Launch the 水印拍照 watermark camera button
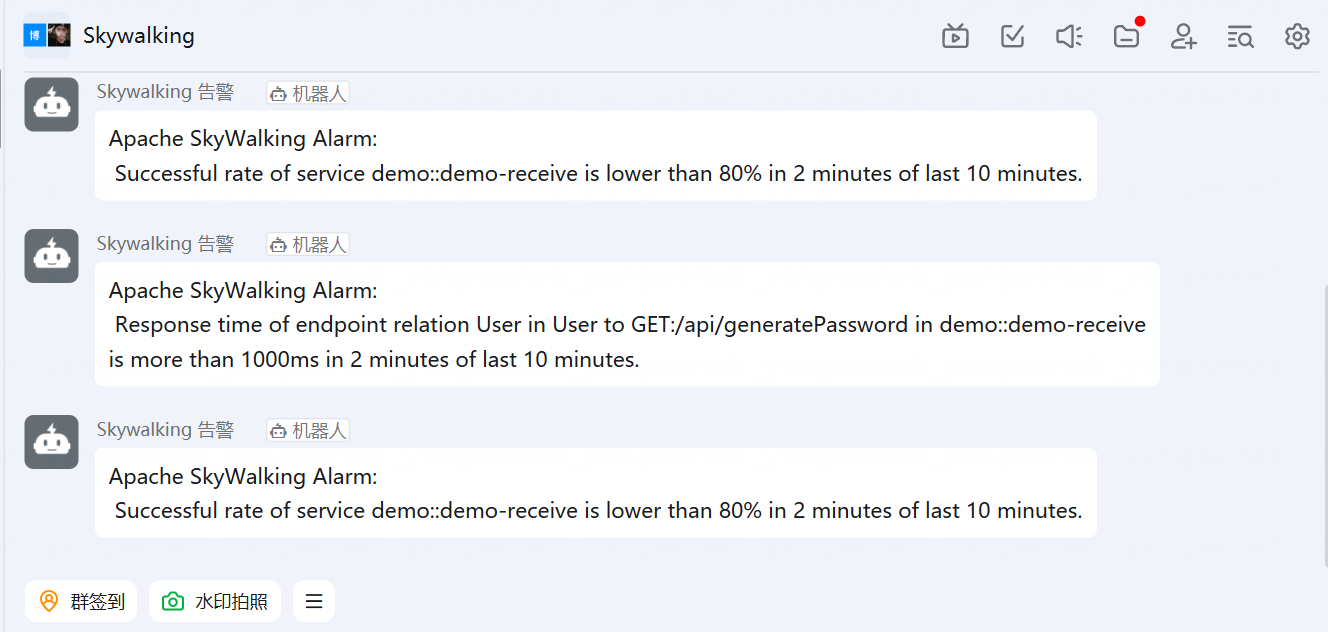 coord(215,601)
